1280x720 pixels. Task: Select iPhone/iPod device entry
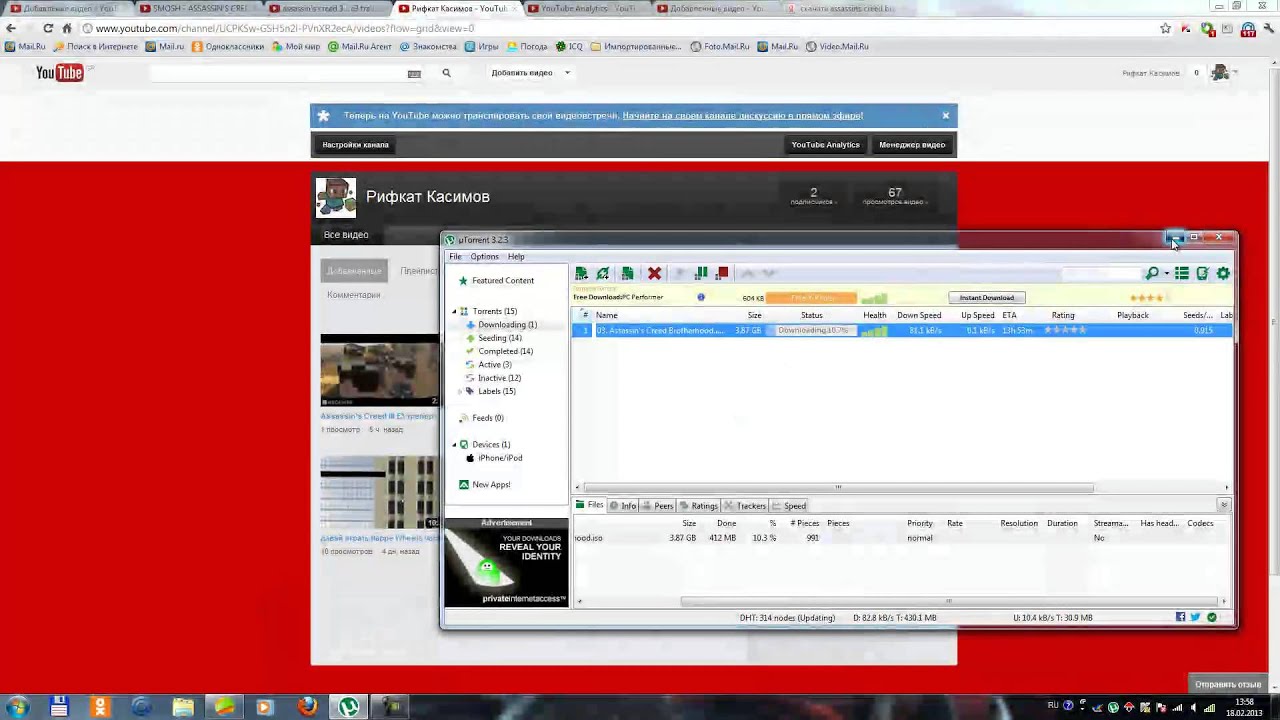click(500, 458)
